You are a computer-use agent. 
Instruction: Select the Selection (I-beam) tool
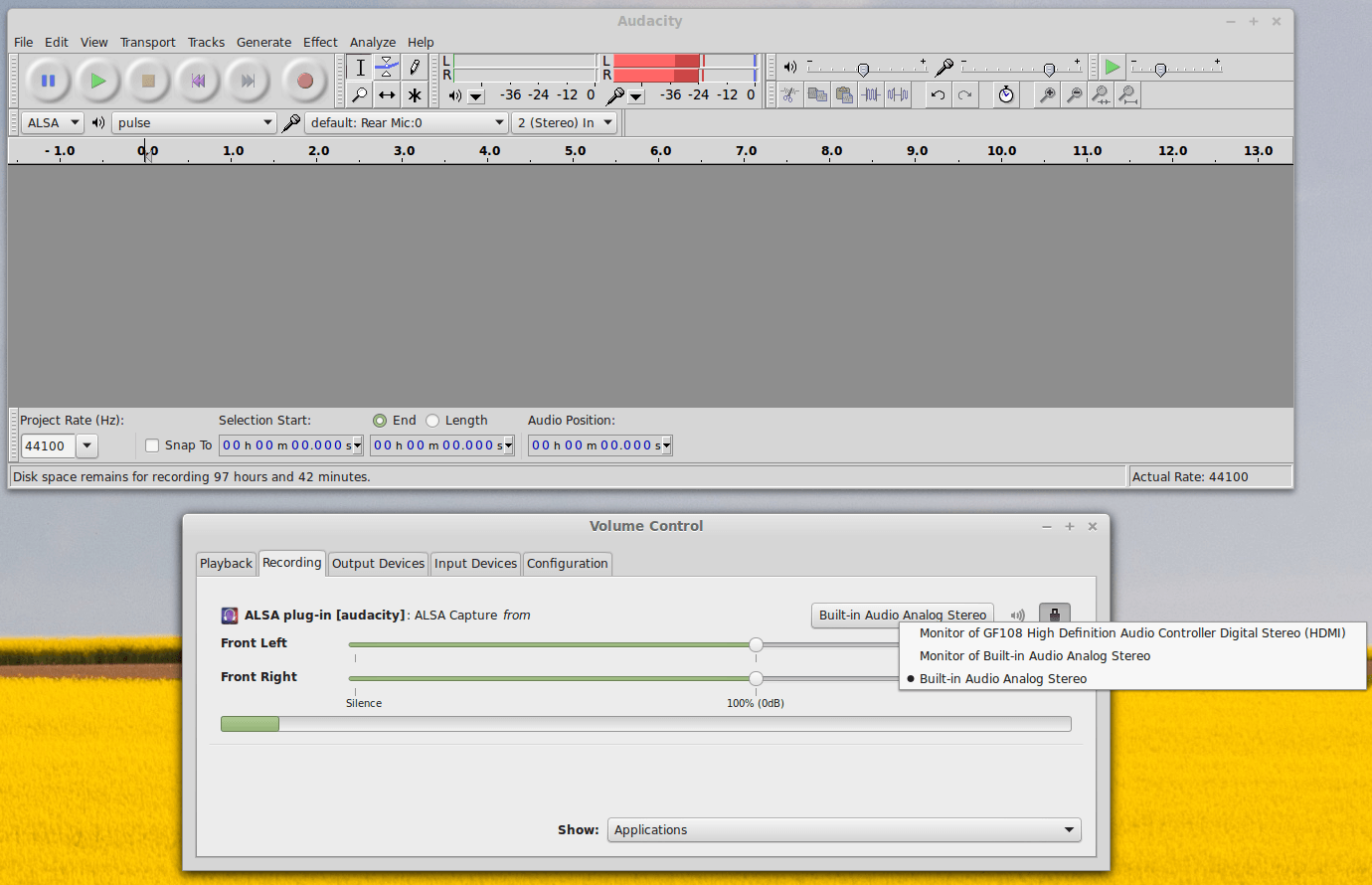360,68
